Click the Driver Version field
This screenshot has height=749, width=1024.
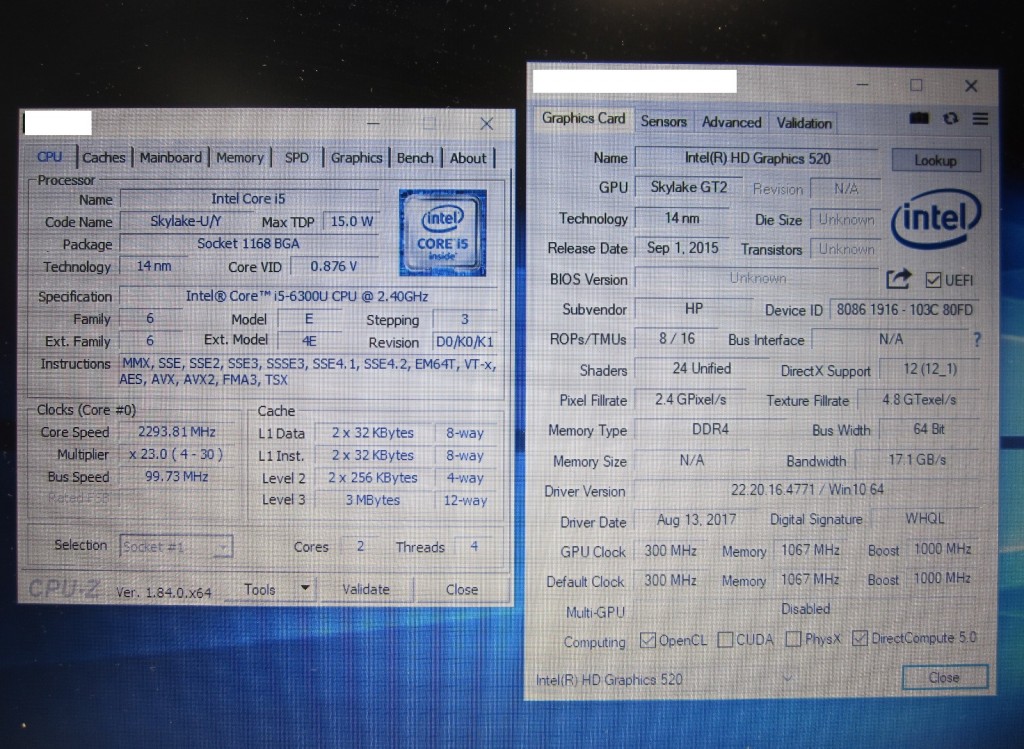click(807, 490)
